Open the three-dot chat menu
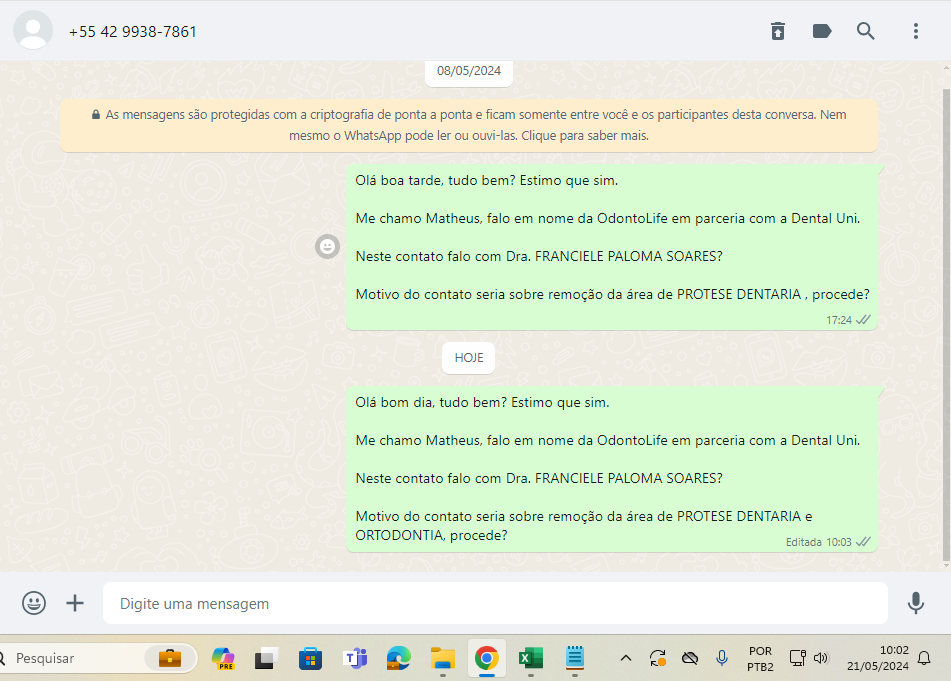Viewport: 951px width, 681px height. click(x=916, y=31)
